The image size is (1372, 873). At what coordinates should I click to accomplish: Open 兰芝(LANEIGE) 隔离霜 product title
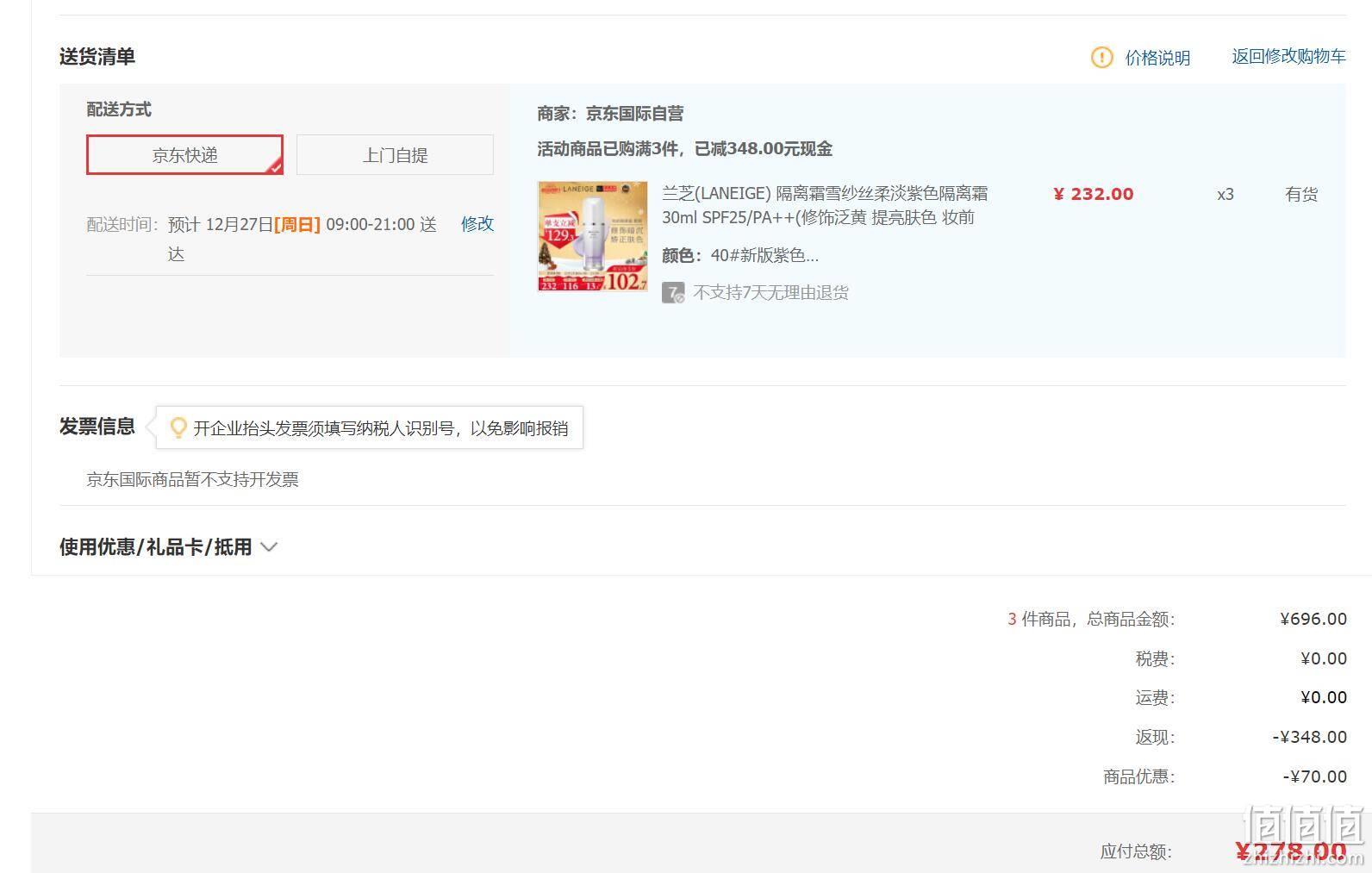pos(825,205)
